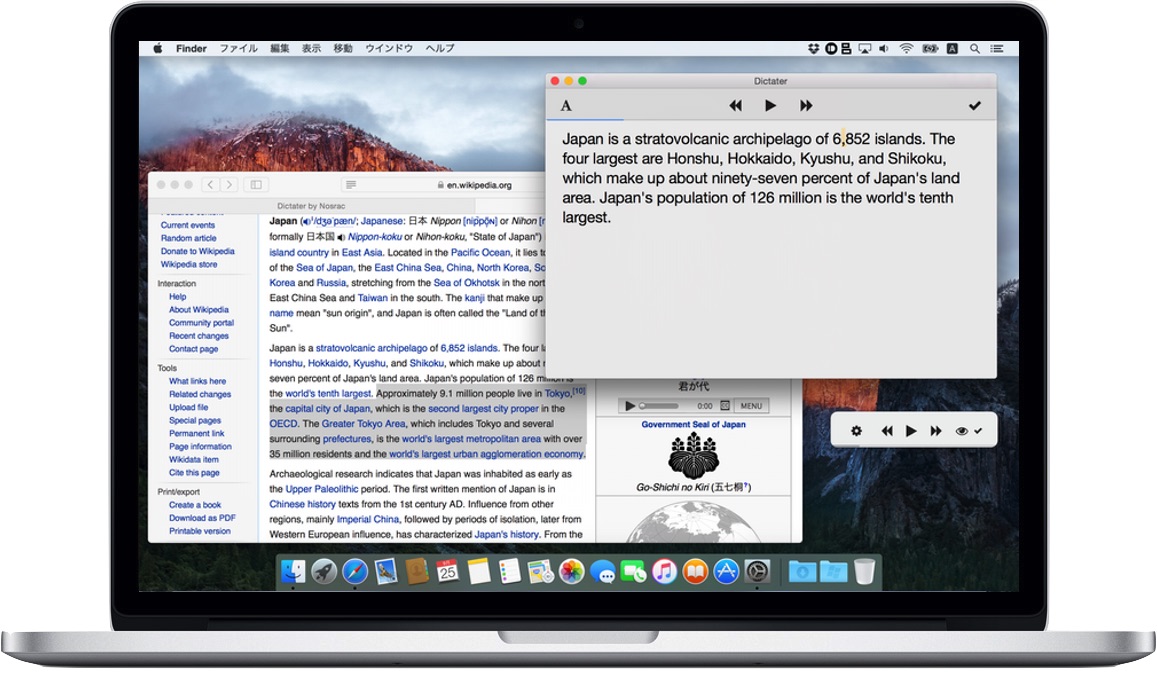Viewport: 1157px width, 677px height.
Task: Open the anthem player MENU button
Action: 751,405
